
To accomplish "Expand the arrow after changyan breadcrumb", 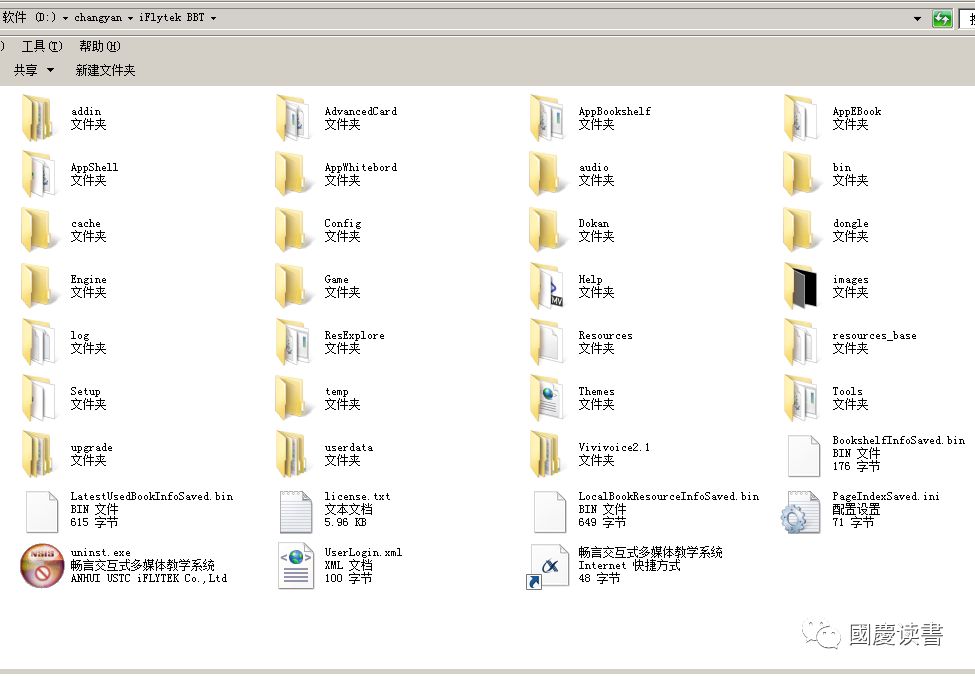I will pyautogui.click(x=131, y=18).
